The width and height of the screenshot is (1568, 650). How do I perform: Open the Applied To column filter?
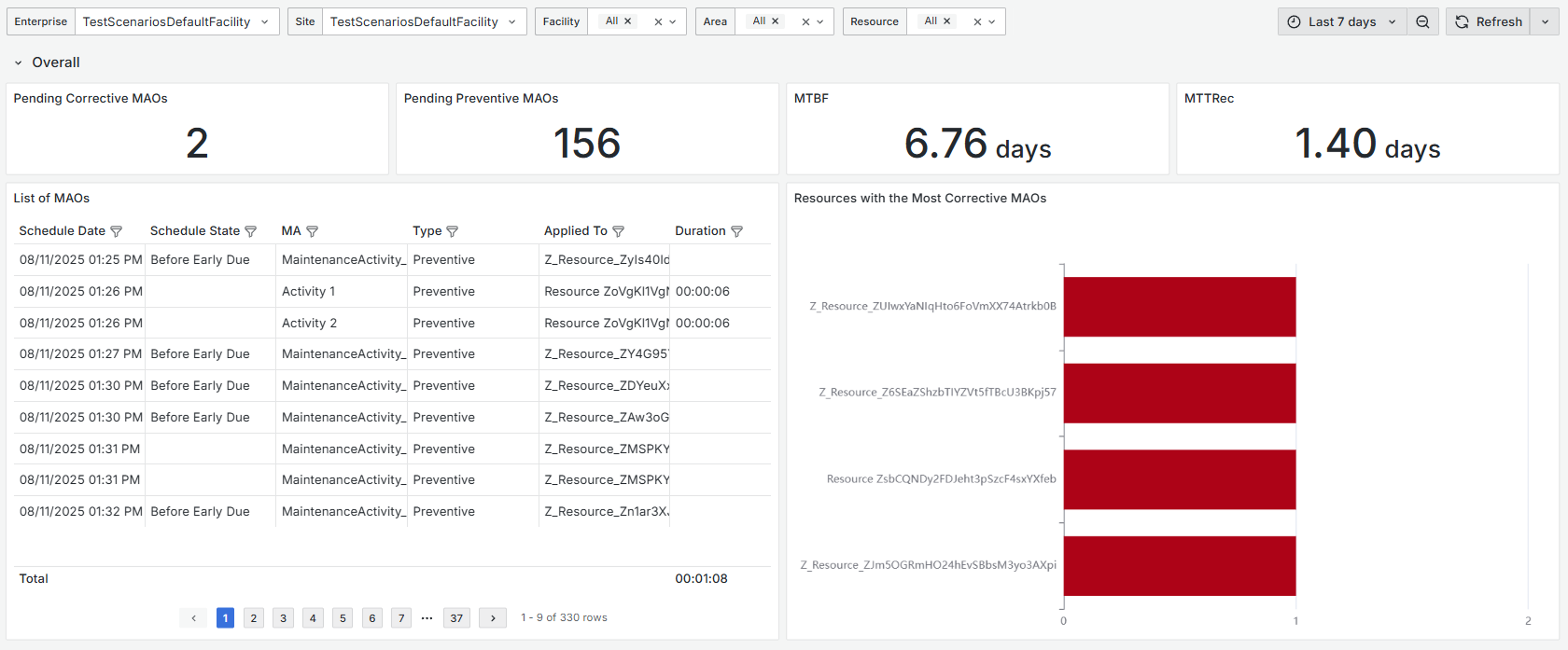(618, 231)
